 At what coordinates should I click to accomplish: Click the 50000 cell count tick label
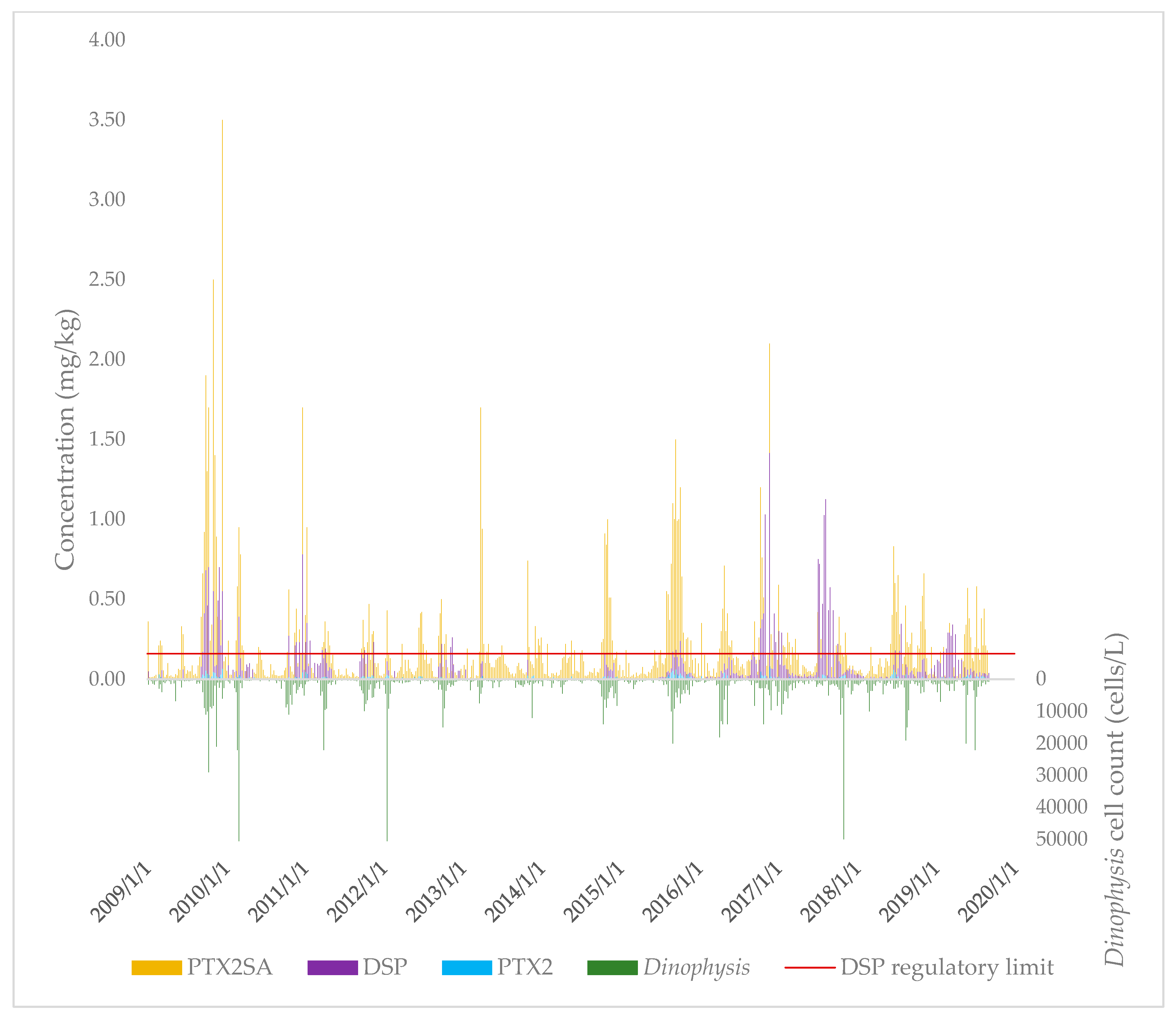[1062, 839]
